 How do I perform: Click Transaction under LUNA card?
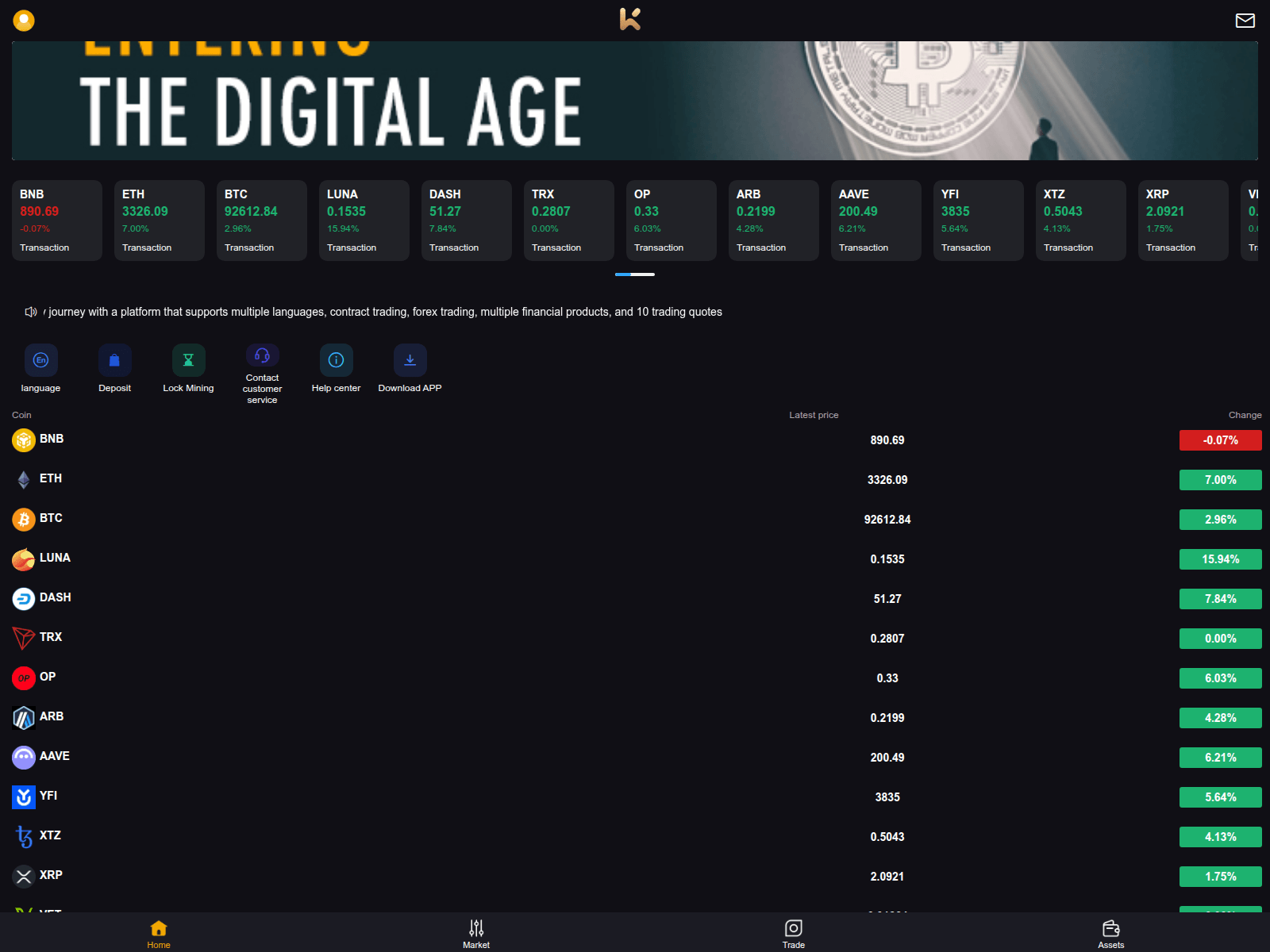pyautogui.click(x=352, y=247)
